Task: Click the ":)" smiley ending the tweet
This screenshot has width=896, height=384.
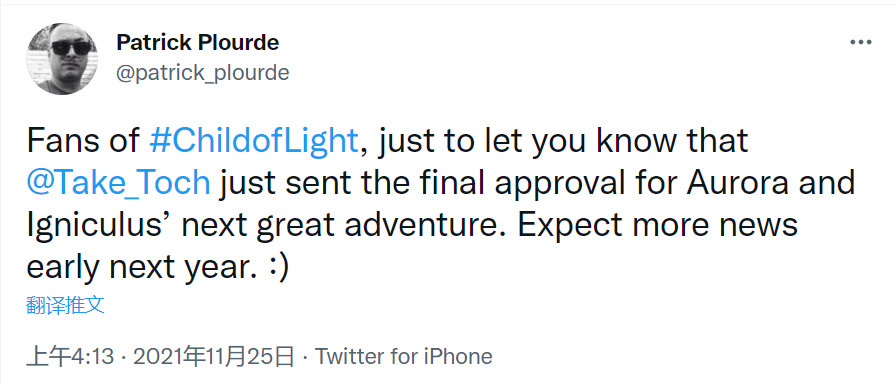Action: point(278,267)
